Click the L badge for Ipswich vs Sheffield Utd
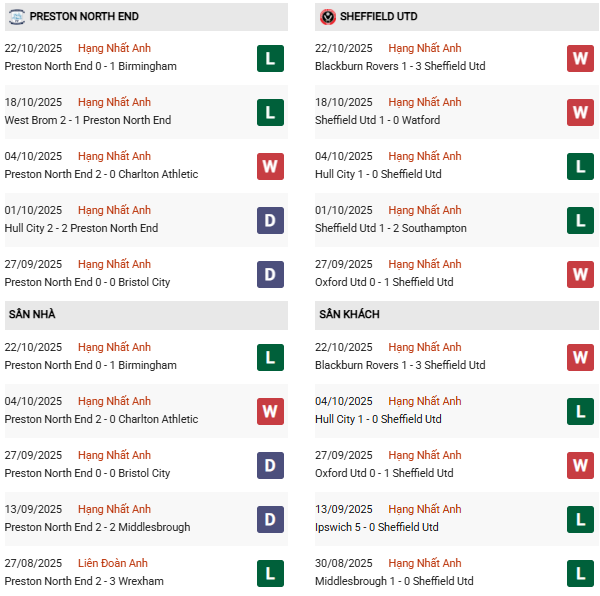 tap(581, 519)
